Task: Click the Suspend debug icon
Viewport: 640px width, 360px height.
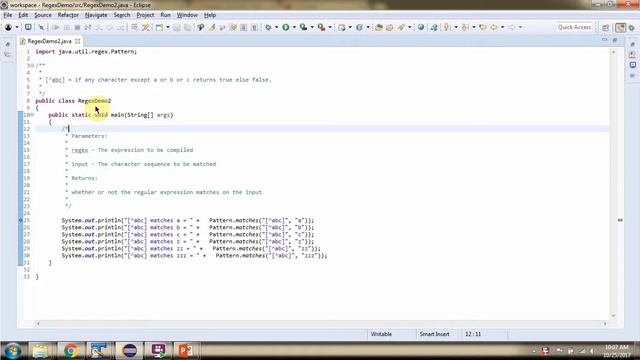Action: pos(67,27)
